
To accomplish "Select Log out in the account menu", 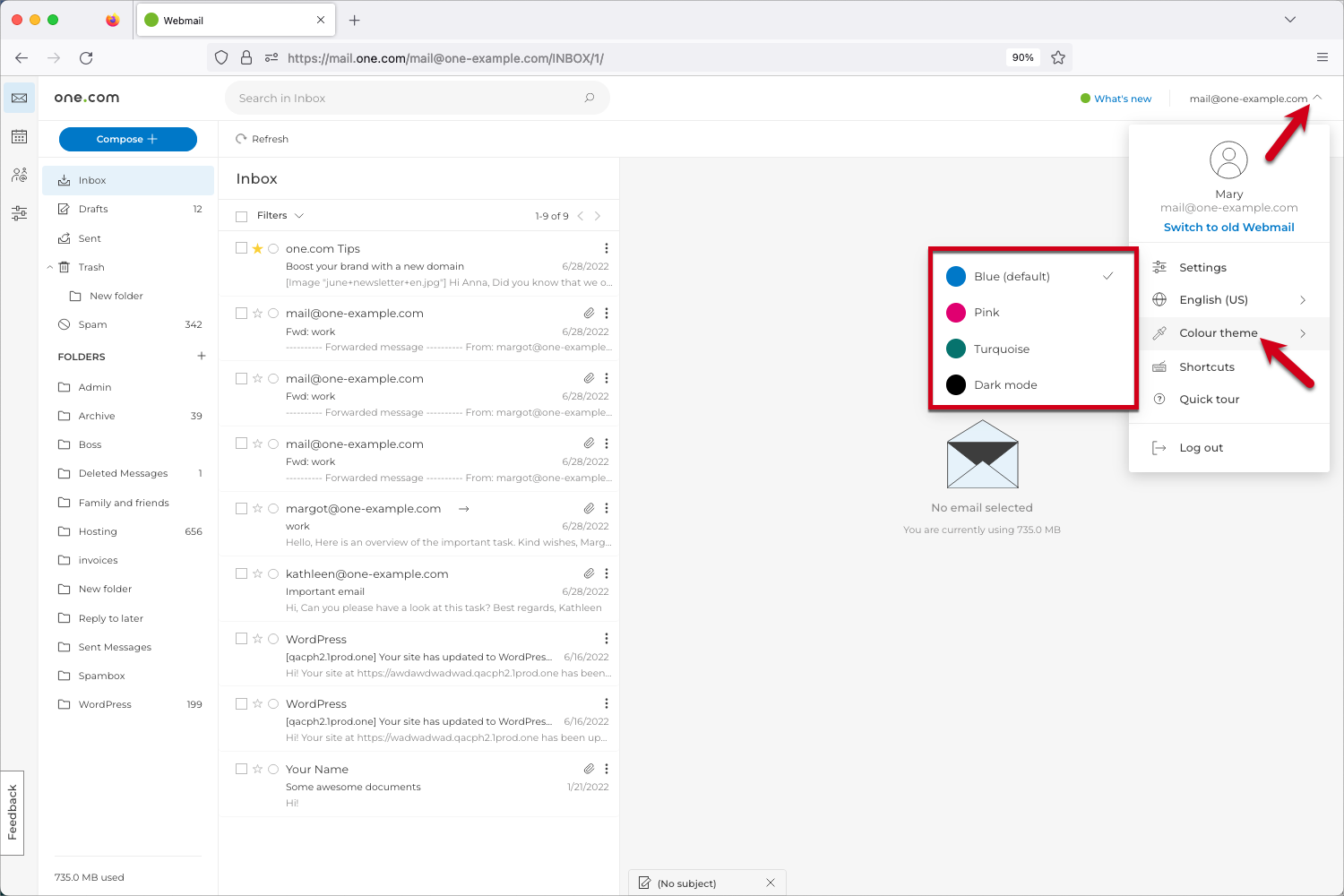I will coord(1201,448).
